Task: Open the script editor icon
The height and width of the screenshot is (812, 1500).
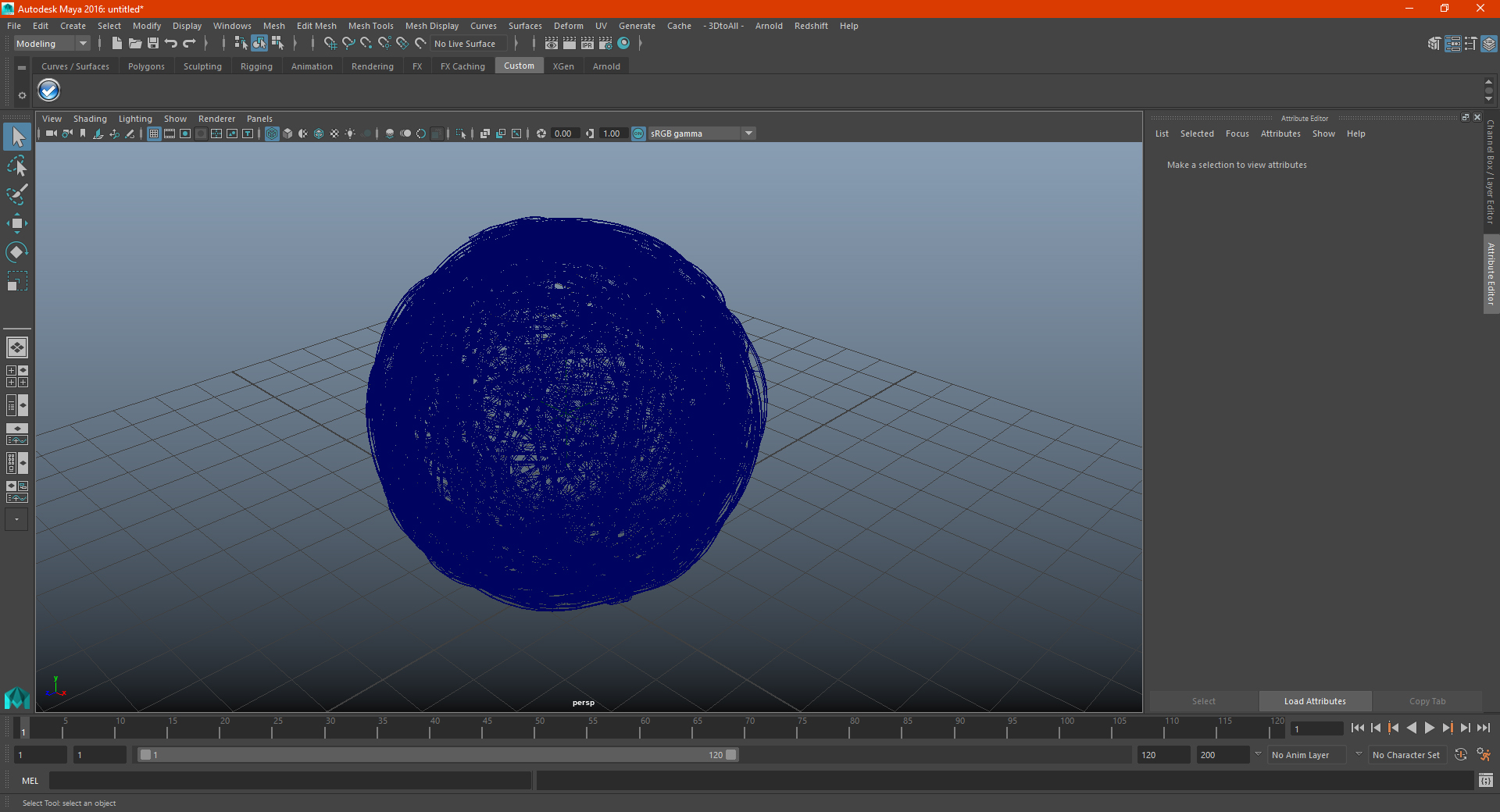Action: [1486, 780]
